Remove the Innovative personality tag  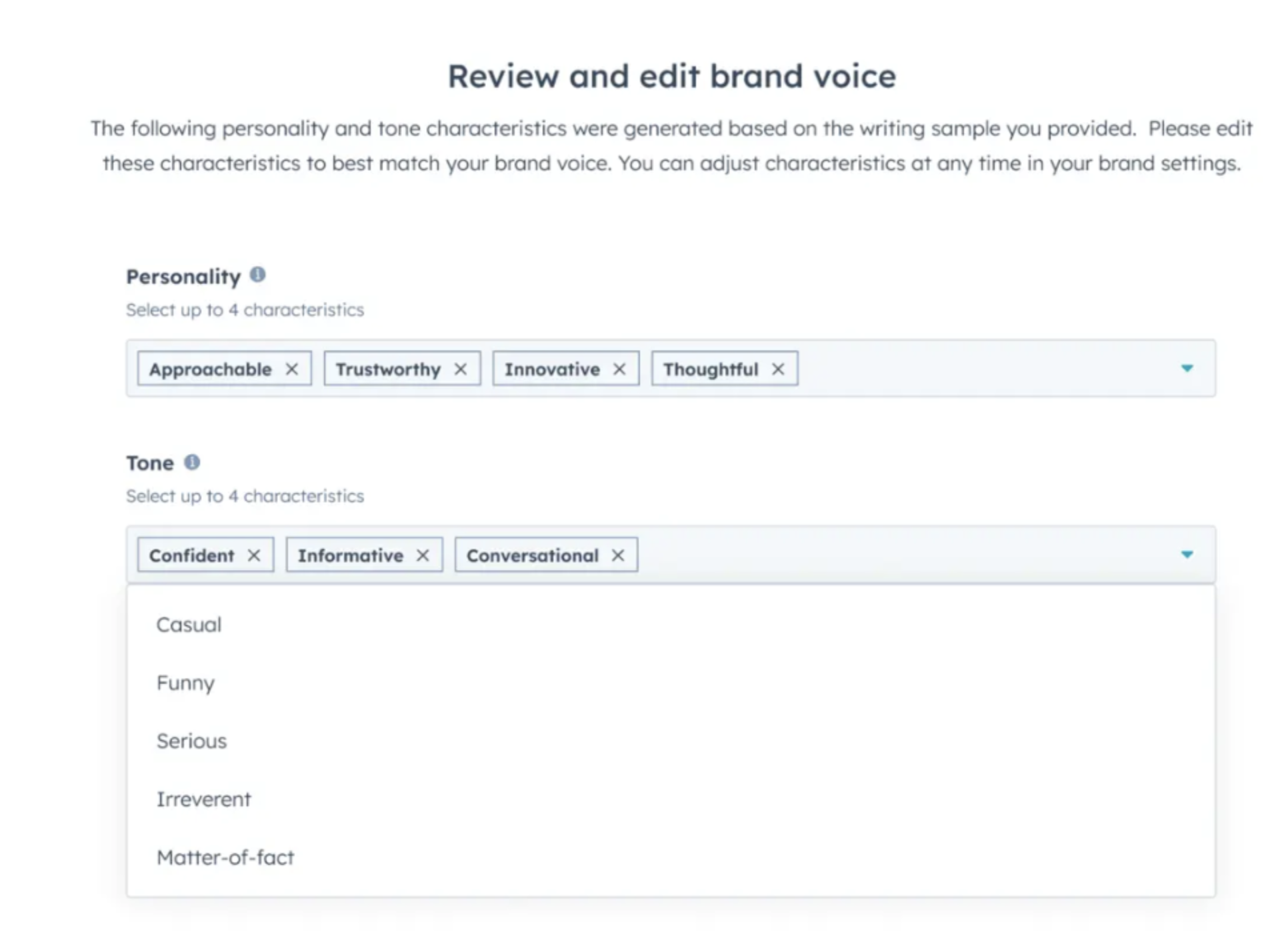(x=619, y=369)
